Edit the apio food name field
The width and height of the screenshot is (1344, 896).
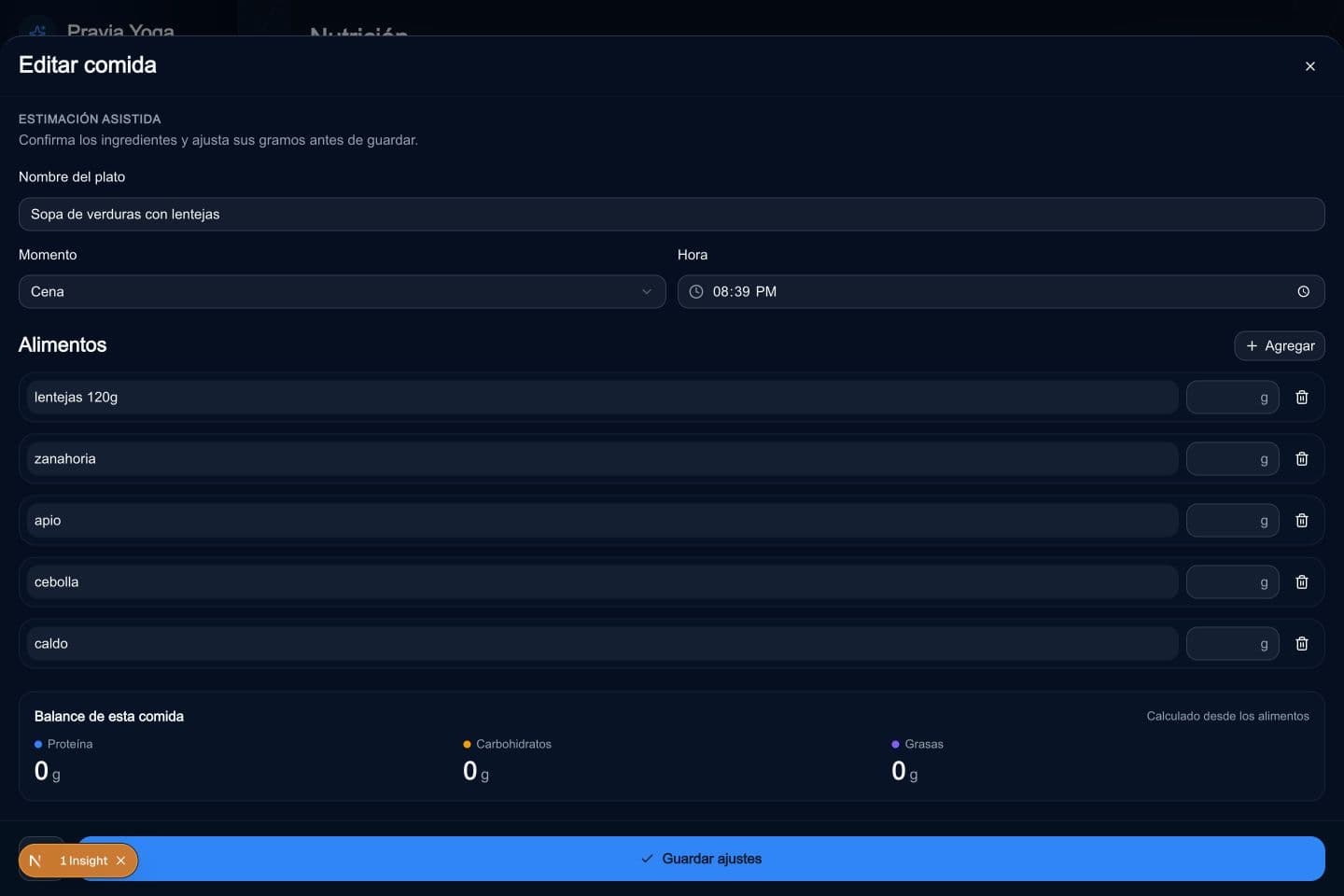(x=602, y=521)
